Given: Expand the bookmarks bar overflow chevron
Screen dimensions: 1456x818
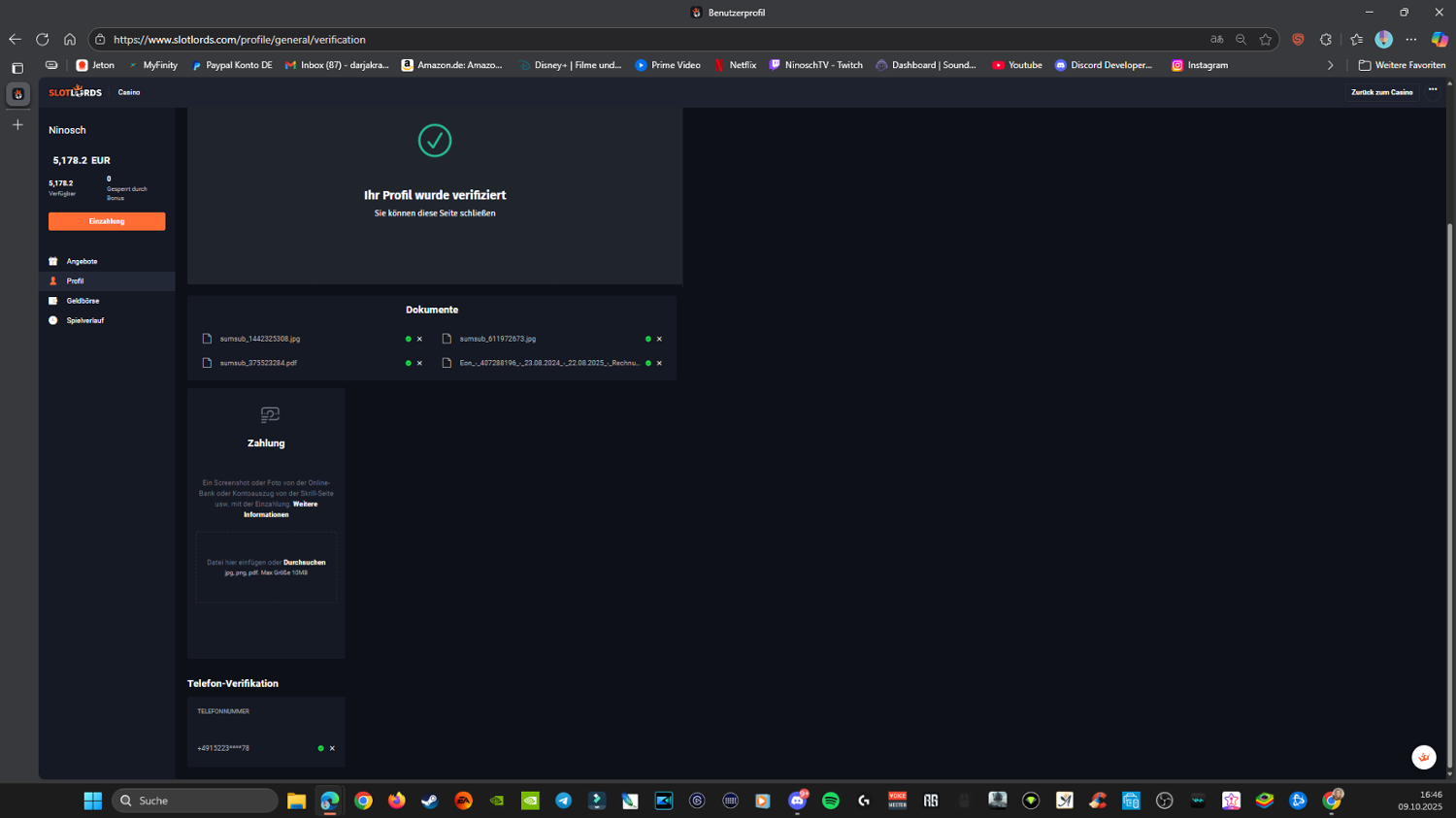Looking at the screenshot, I should [x=1330, y=65].
